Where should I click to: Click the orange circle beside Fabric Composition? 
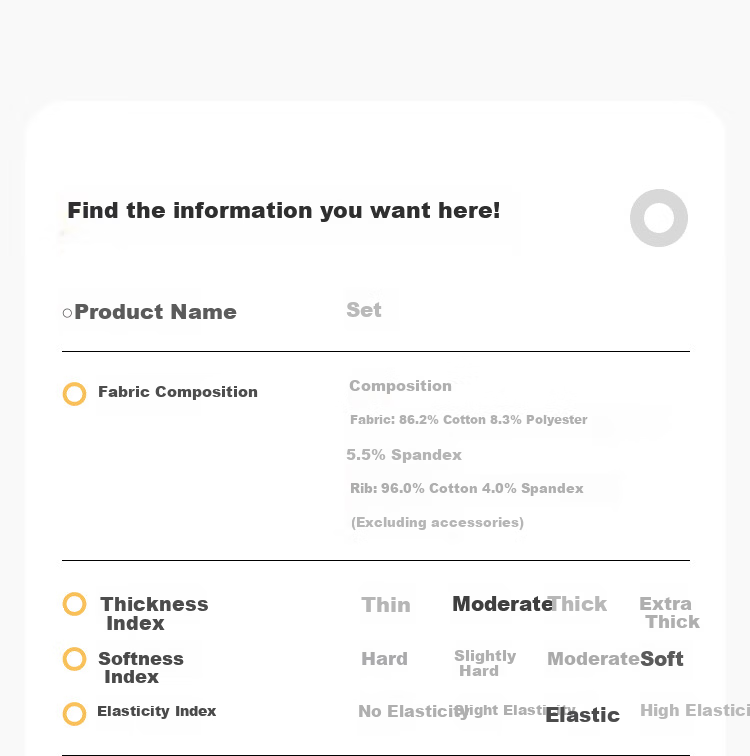74,394
